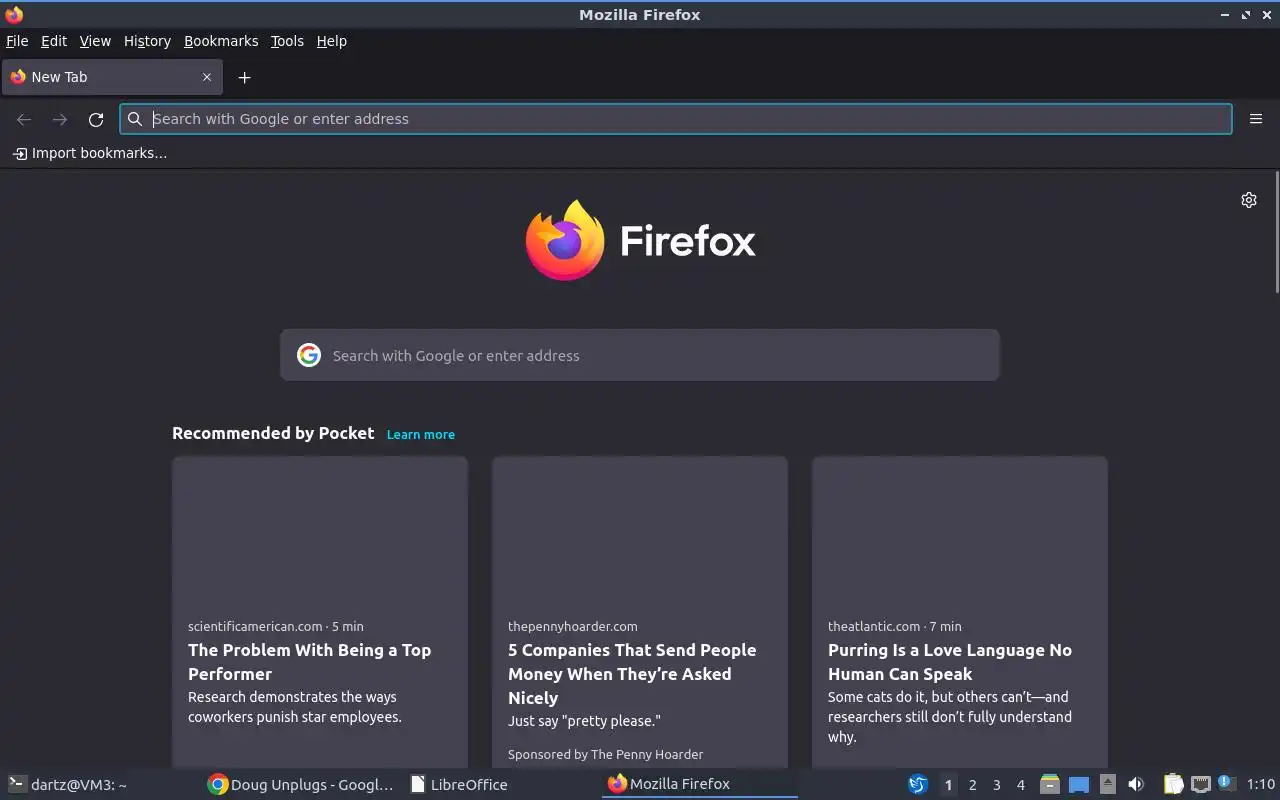Image resolution: width=1280 pixels, height=800 pixels.
Task: Click the blue show desktop icon
Action: coord(1079,785)
